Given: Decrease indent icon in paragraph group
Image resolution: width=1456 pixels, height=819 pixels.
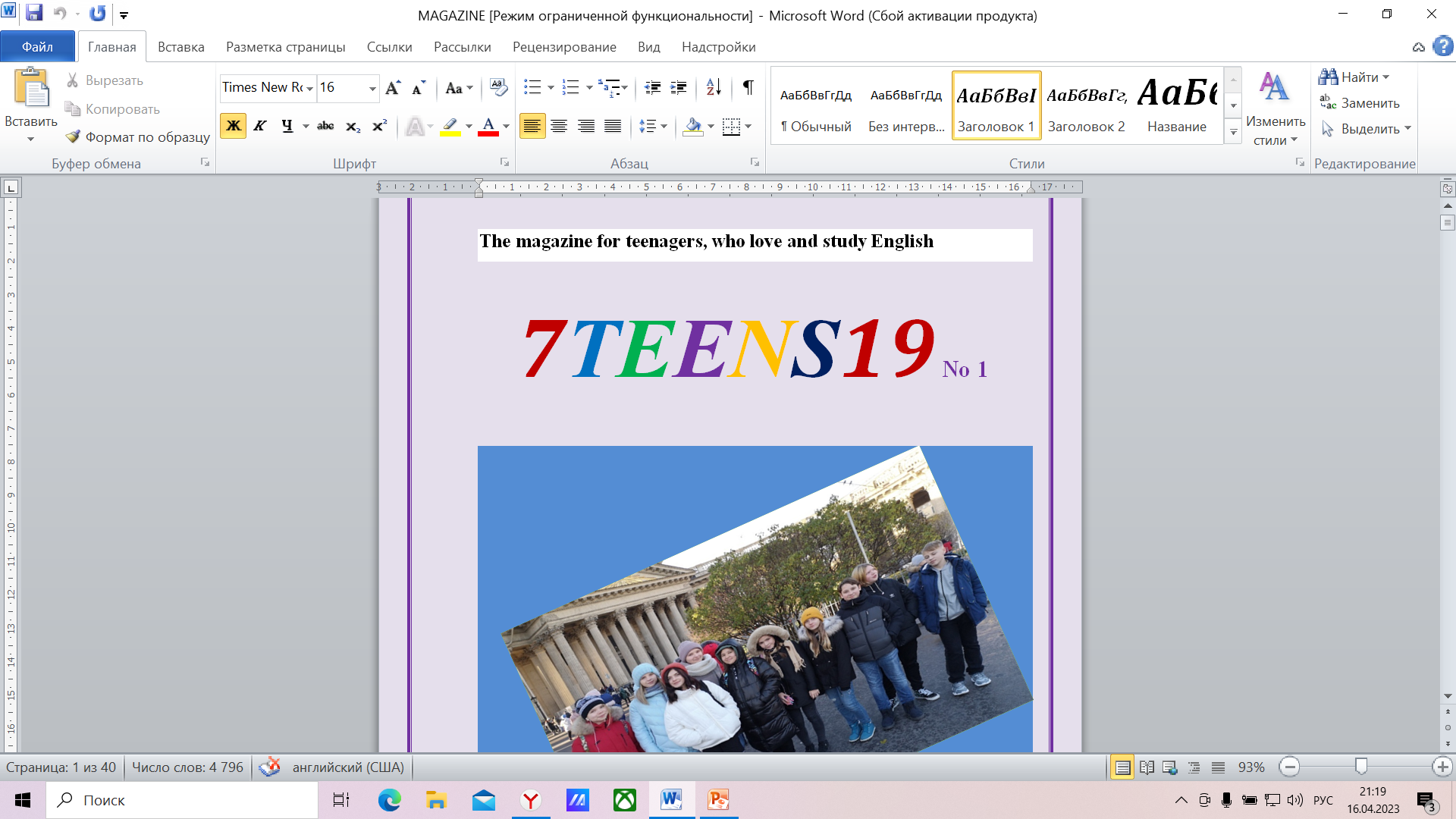Looking at the screenshot, I should 653,87.
